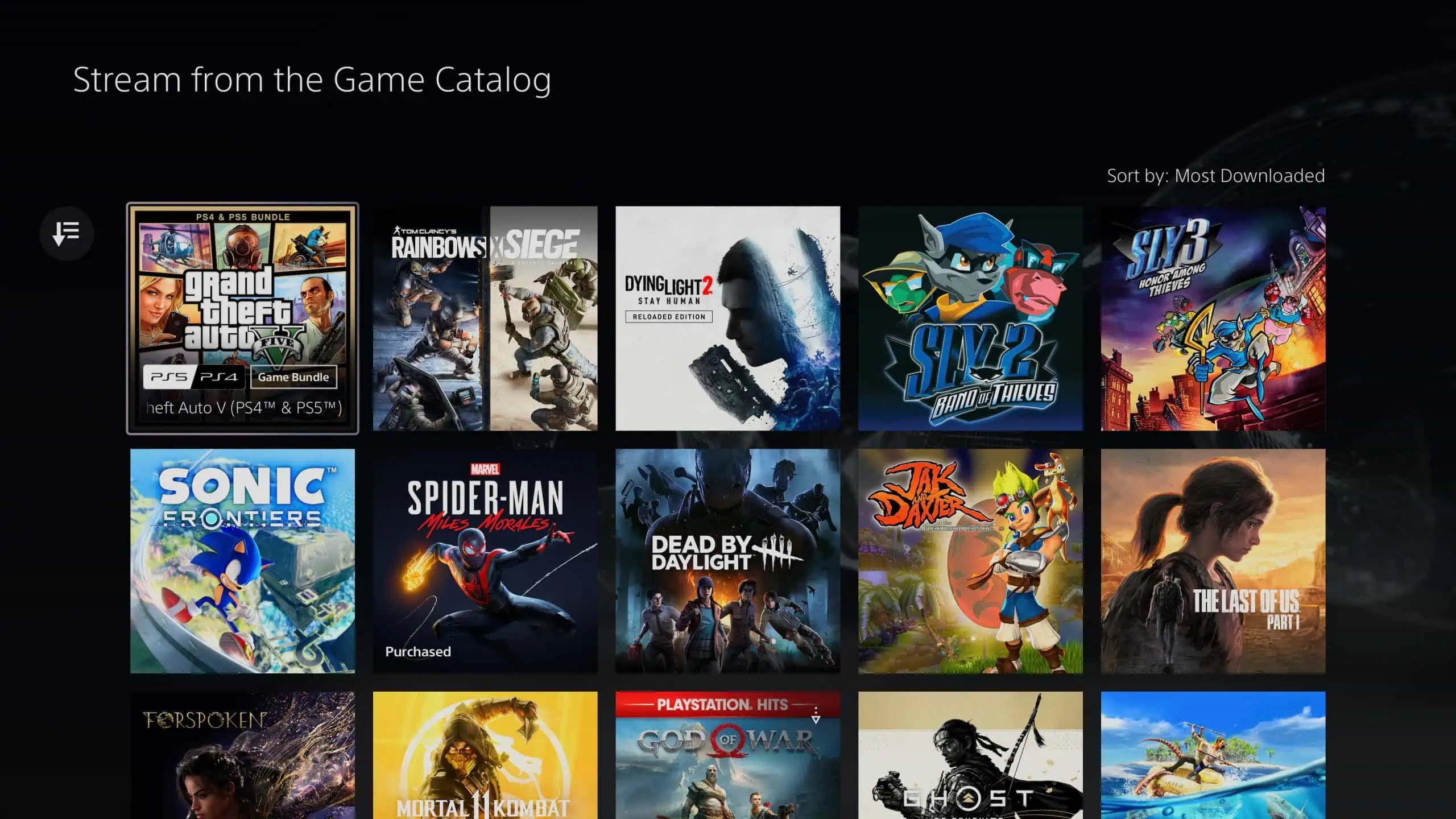Select God of War PlayStation Hits tile
Image resolution: width=1456 pixels, height=819 pixels.
click(727, 755)
